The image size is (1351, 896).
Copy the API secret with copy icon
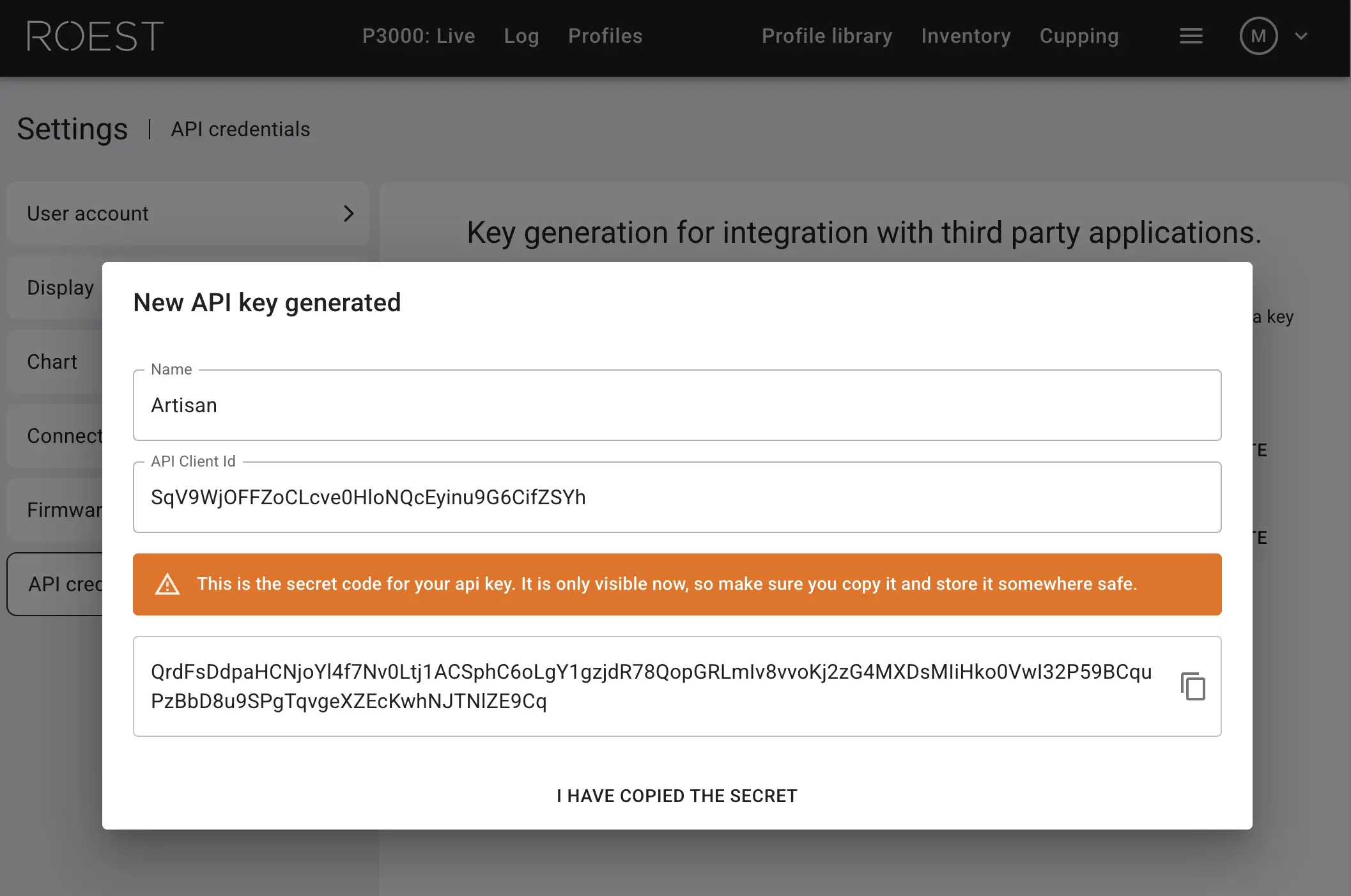[1193, 686]
